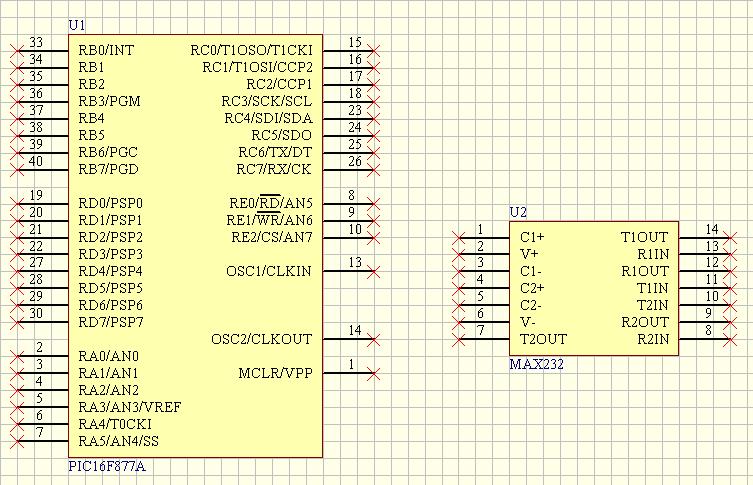Viewport: 753px width, 485px height.
Task: Click the RA5/AN4/SS pin label
Action: pos(118,441)
